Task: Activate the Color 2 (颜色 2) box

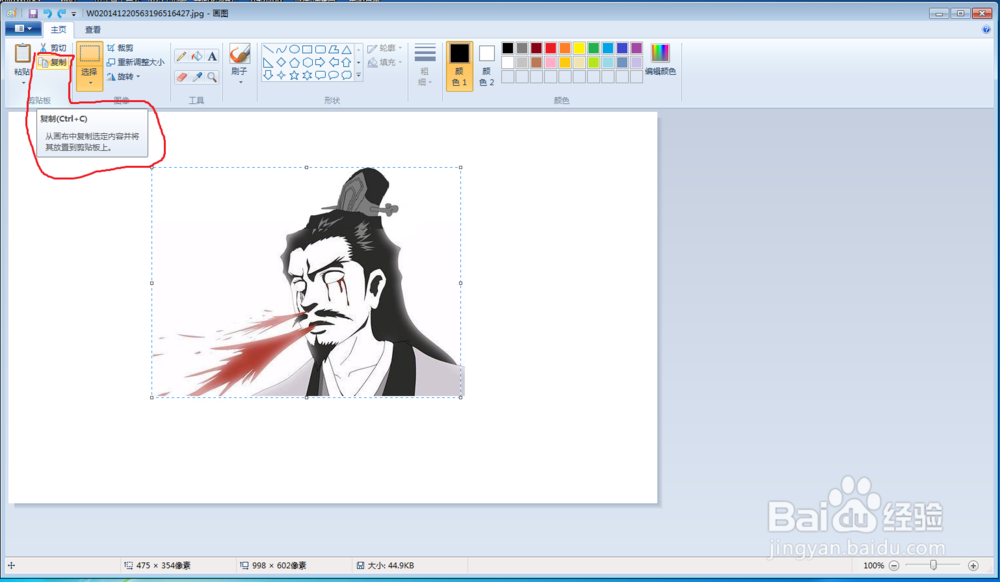Action: coord(487,66)
